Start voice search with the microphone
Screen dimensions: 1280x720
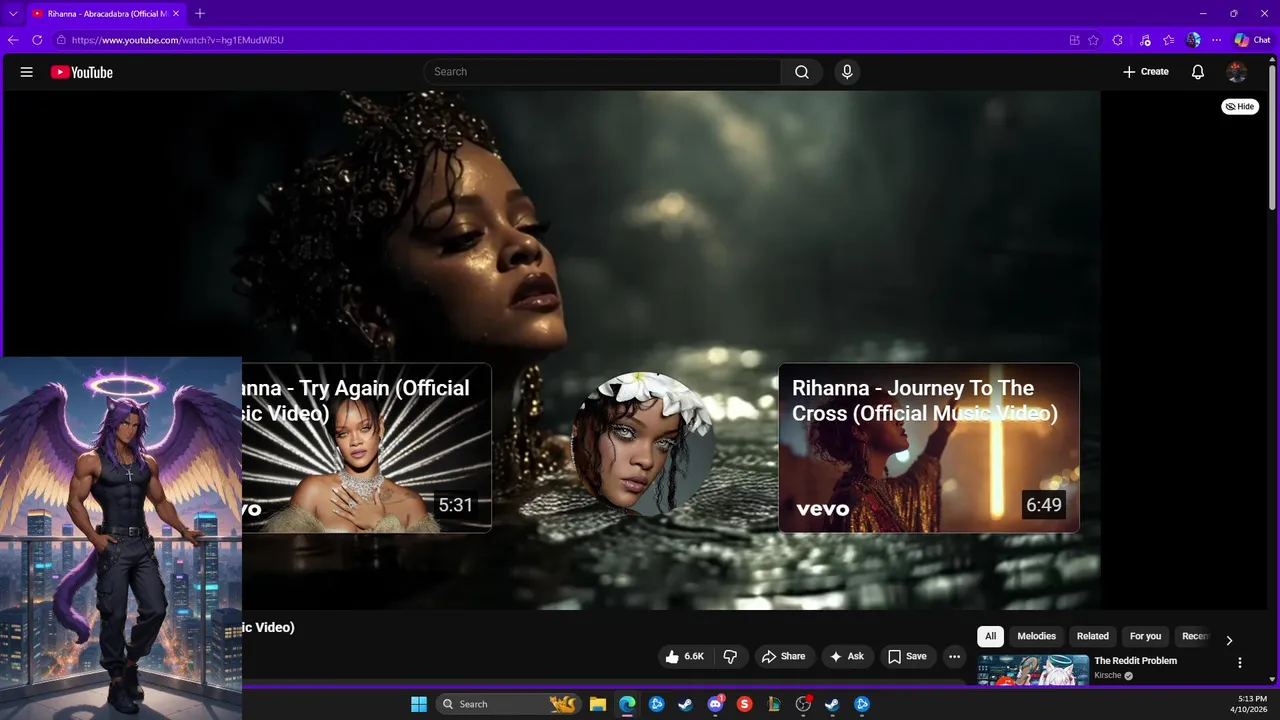[847, 72]
